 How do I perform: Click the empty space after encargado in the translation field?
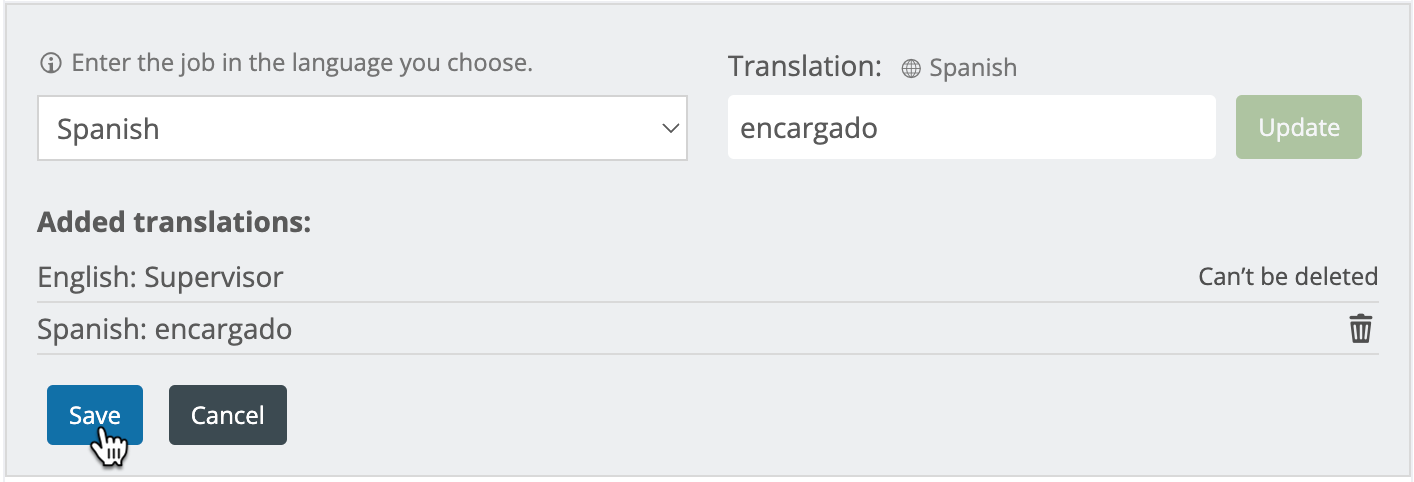pyautogui.click(x=1045, y=127)
